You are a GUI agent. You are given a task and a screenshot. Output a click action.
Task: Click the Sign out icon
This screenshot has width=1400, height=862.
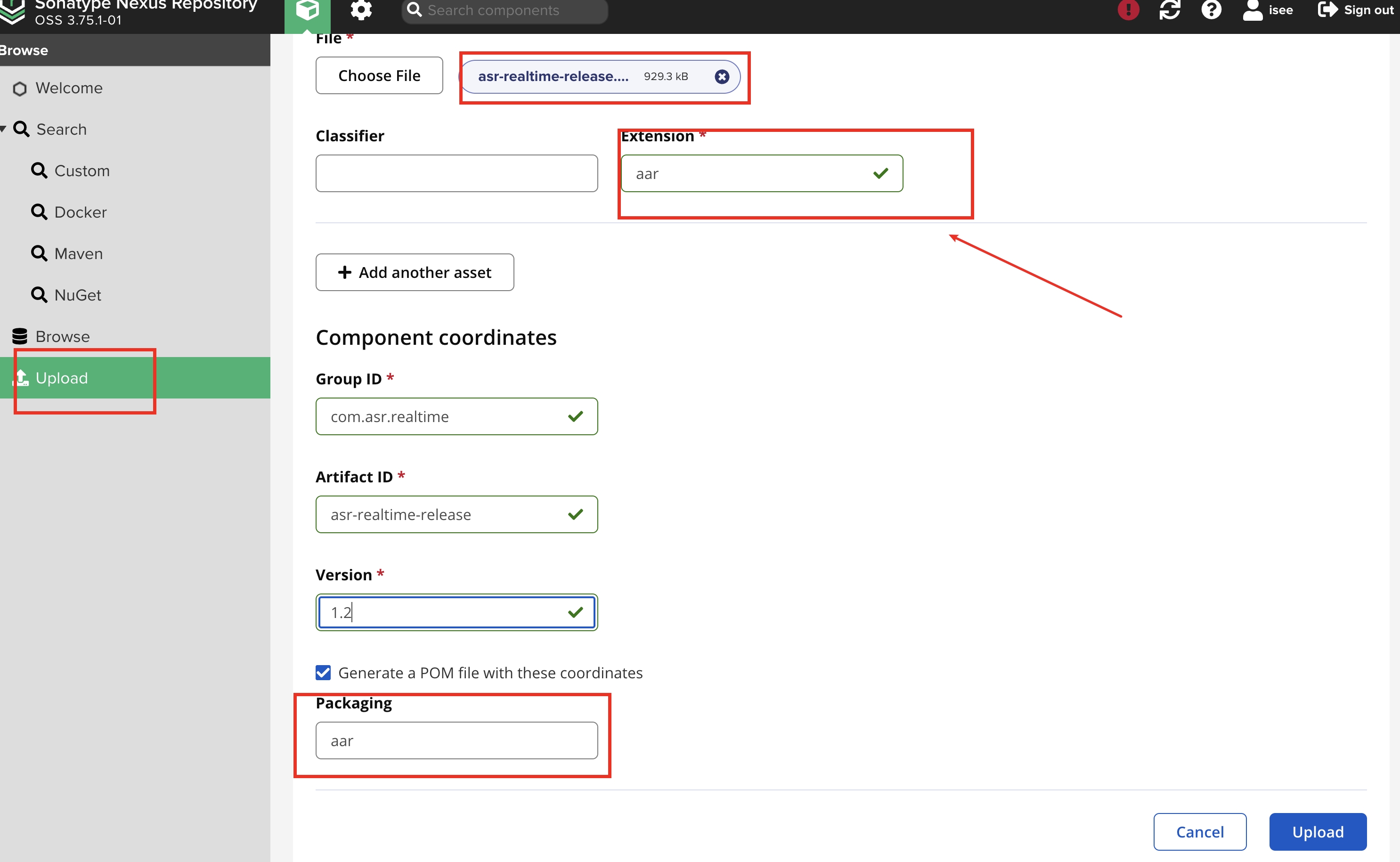click(x=1327, y=10)
